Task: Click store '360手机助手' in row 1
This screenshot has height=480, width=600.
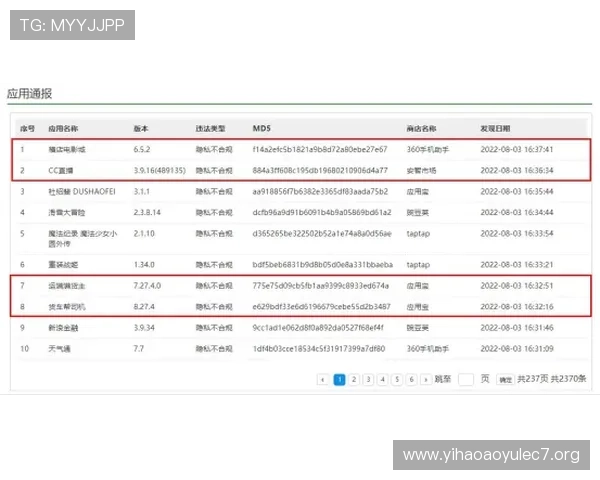Action: (427, 149)
